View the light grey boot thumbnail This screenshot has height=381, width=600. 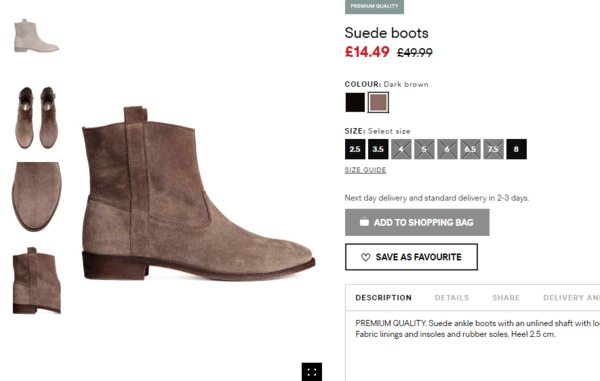[36, 36]
